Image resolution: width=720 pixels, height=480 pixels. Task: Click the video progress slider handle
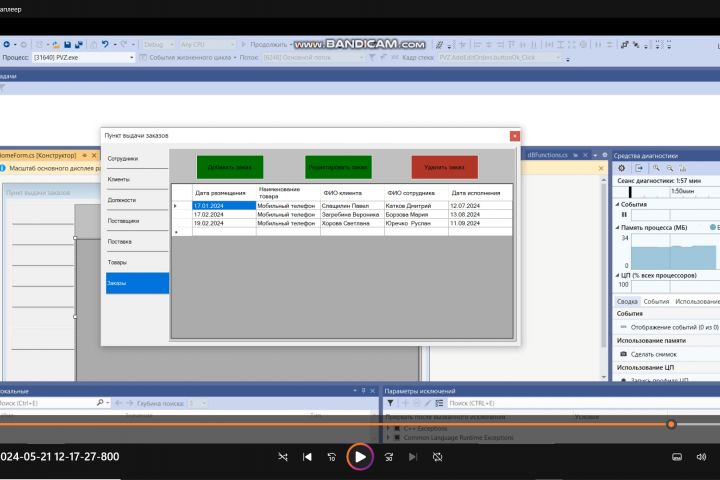671,424
